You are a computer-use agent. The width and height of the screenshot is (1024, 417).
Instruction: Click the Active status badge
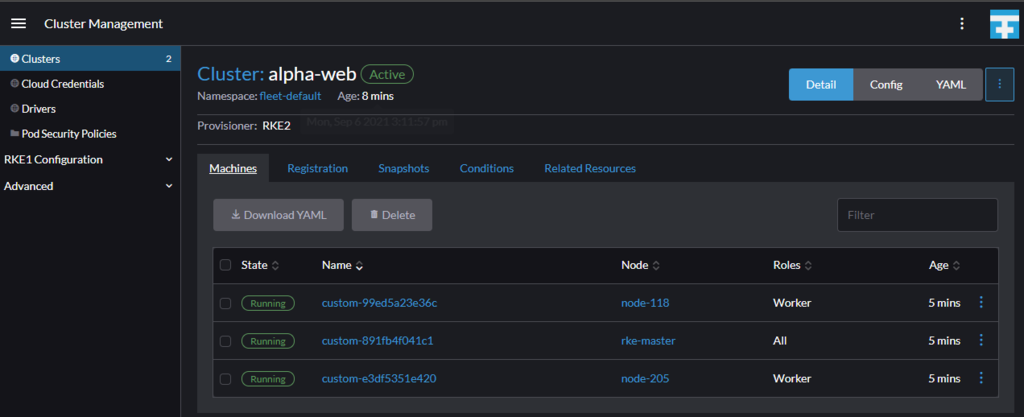tap(387, 74)
